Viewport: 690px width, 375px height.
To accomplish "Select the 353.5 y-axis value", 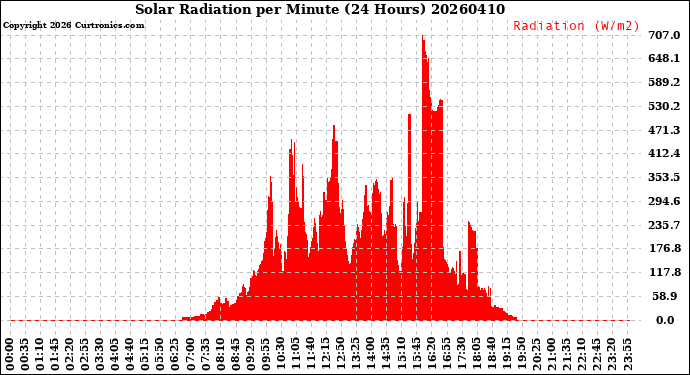I will [664, 177].
